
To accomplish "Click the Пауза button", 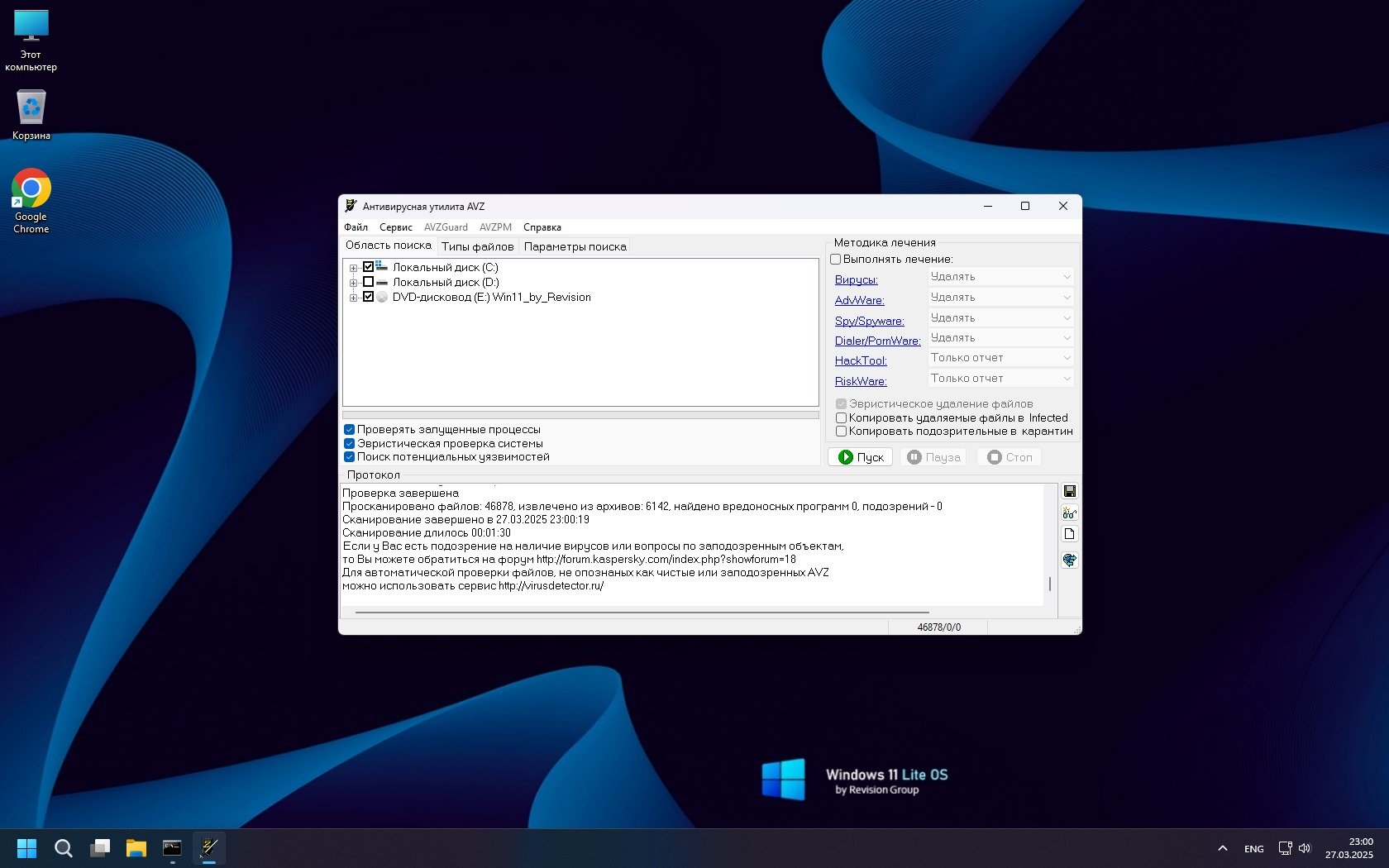I will pyautogui.click(x=933, y=457).
